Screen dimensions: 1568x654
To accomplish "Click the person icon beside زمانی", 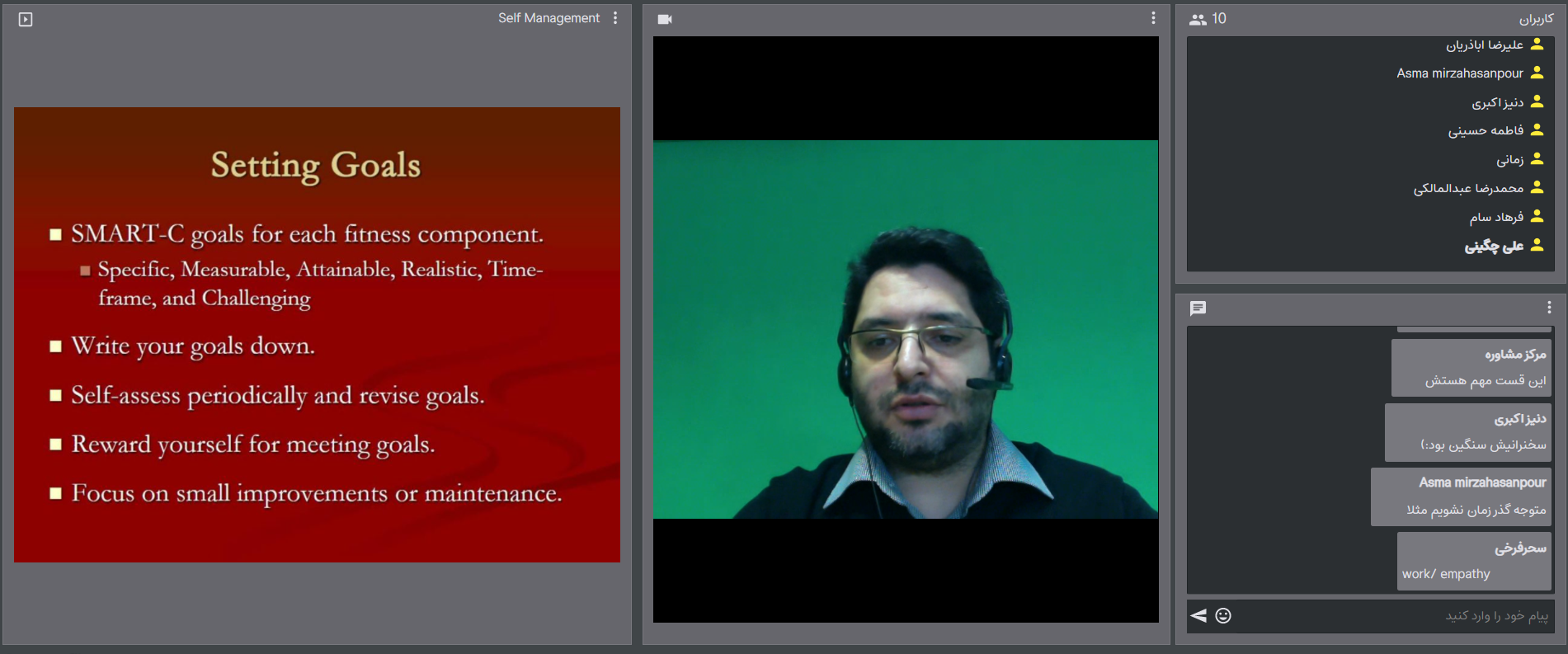I will coord(1537,158).
